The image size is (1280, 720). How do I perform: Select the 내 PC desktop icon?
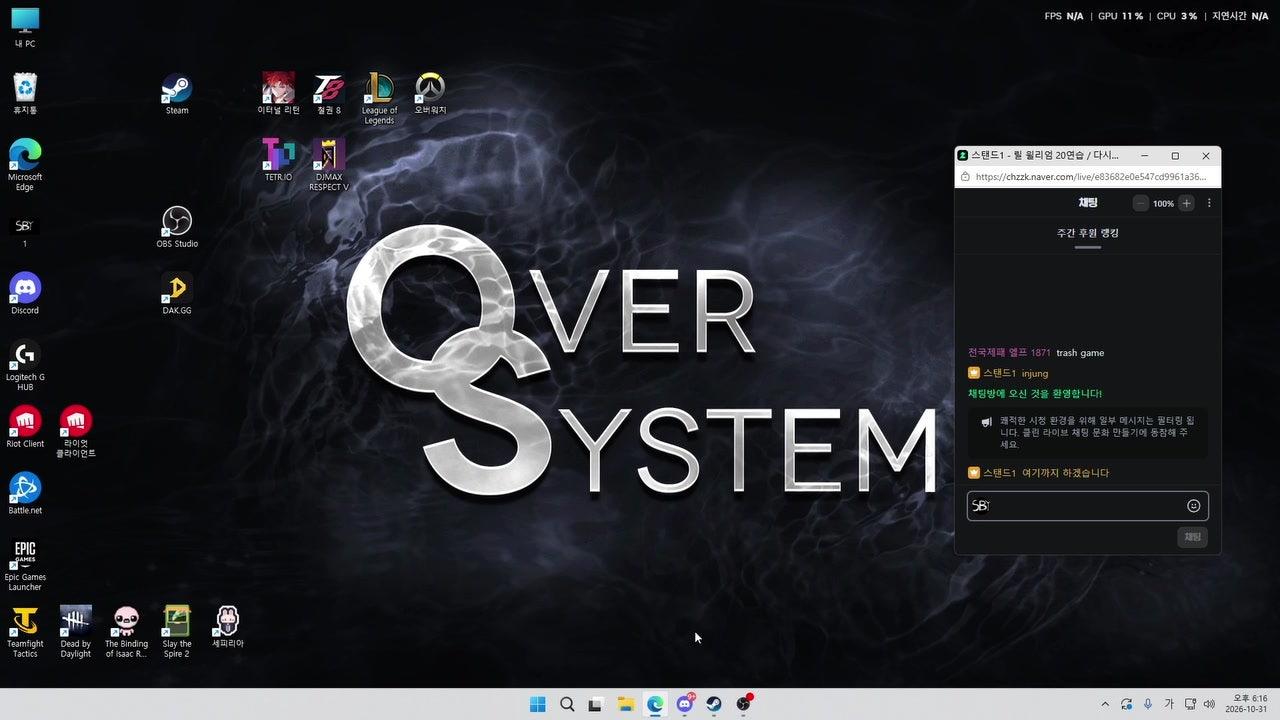point(25,28)
